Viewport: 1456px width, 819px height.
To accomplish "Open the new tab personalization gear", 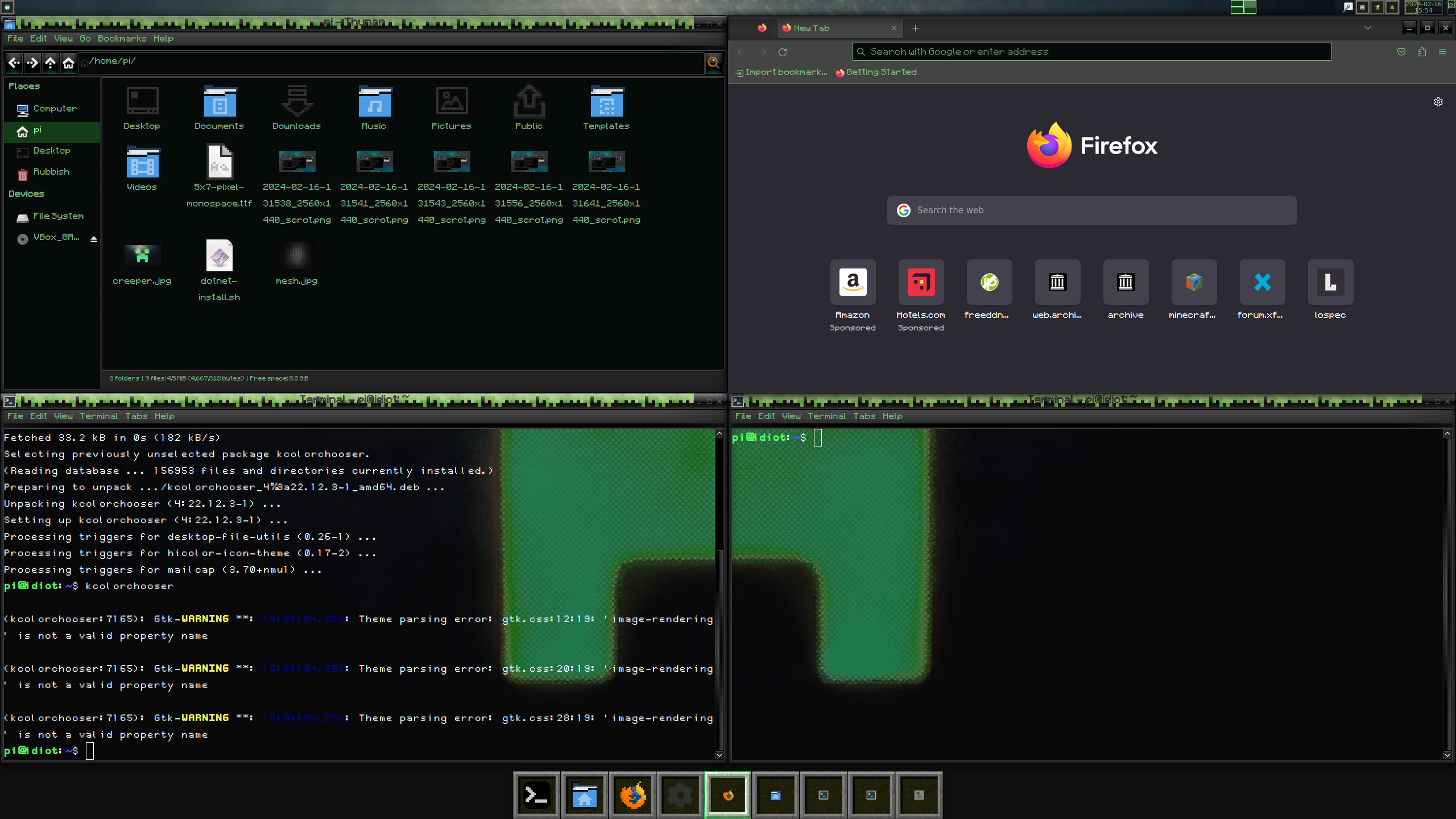I will (x=1438, y=102).
